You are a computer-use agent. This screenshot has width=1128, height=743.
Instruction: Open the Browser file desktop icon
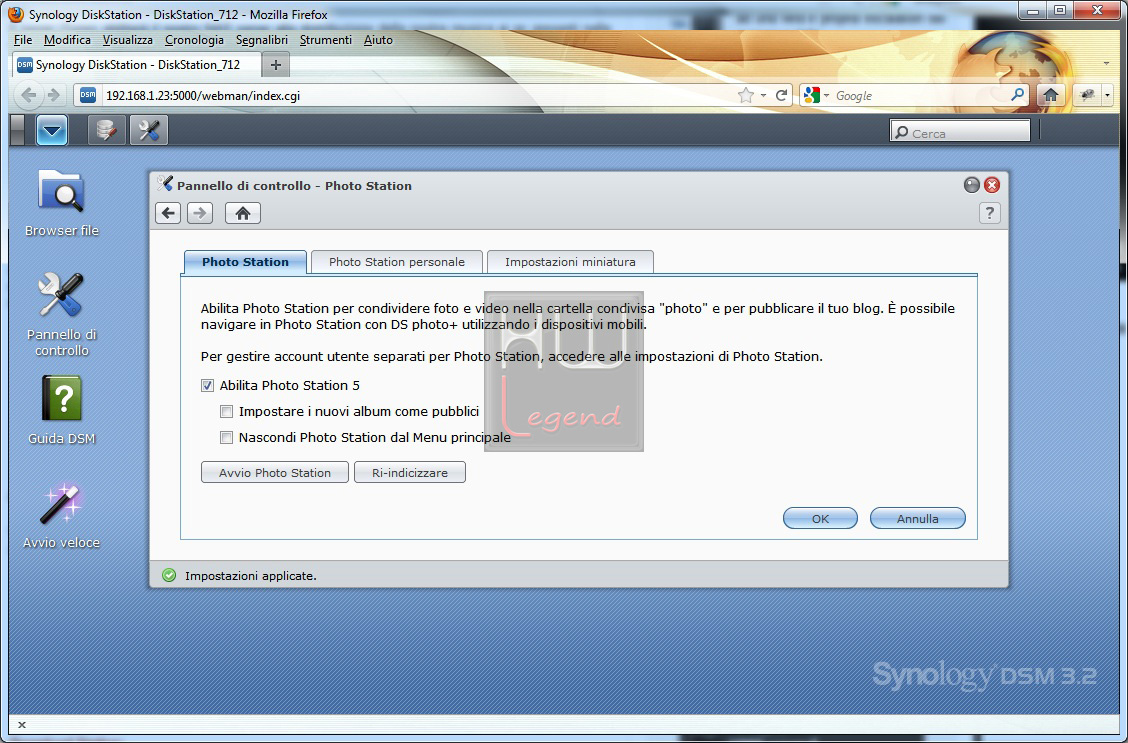[61, 201]
